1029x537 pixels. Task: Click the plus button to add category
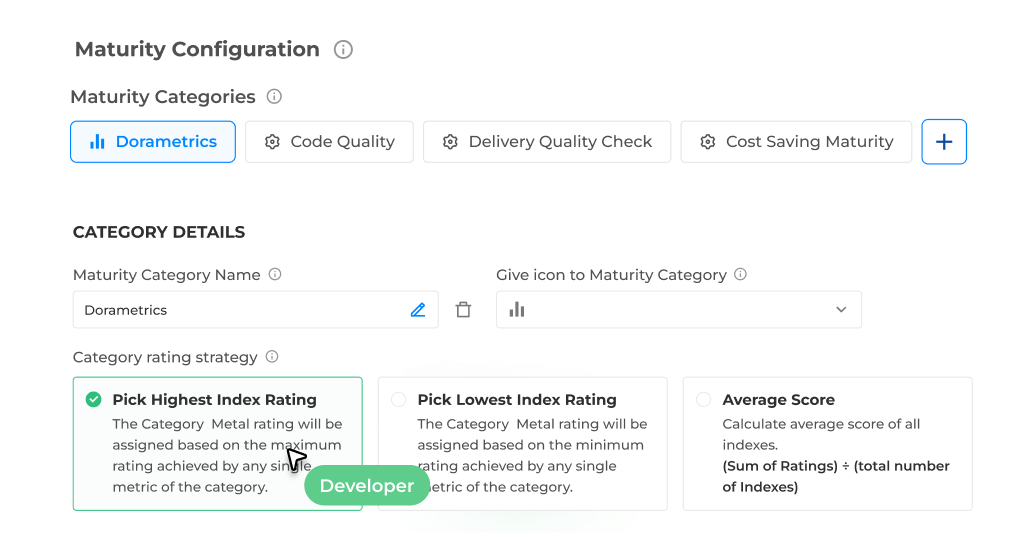tap(943, 142)
